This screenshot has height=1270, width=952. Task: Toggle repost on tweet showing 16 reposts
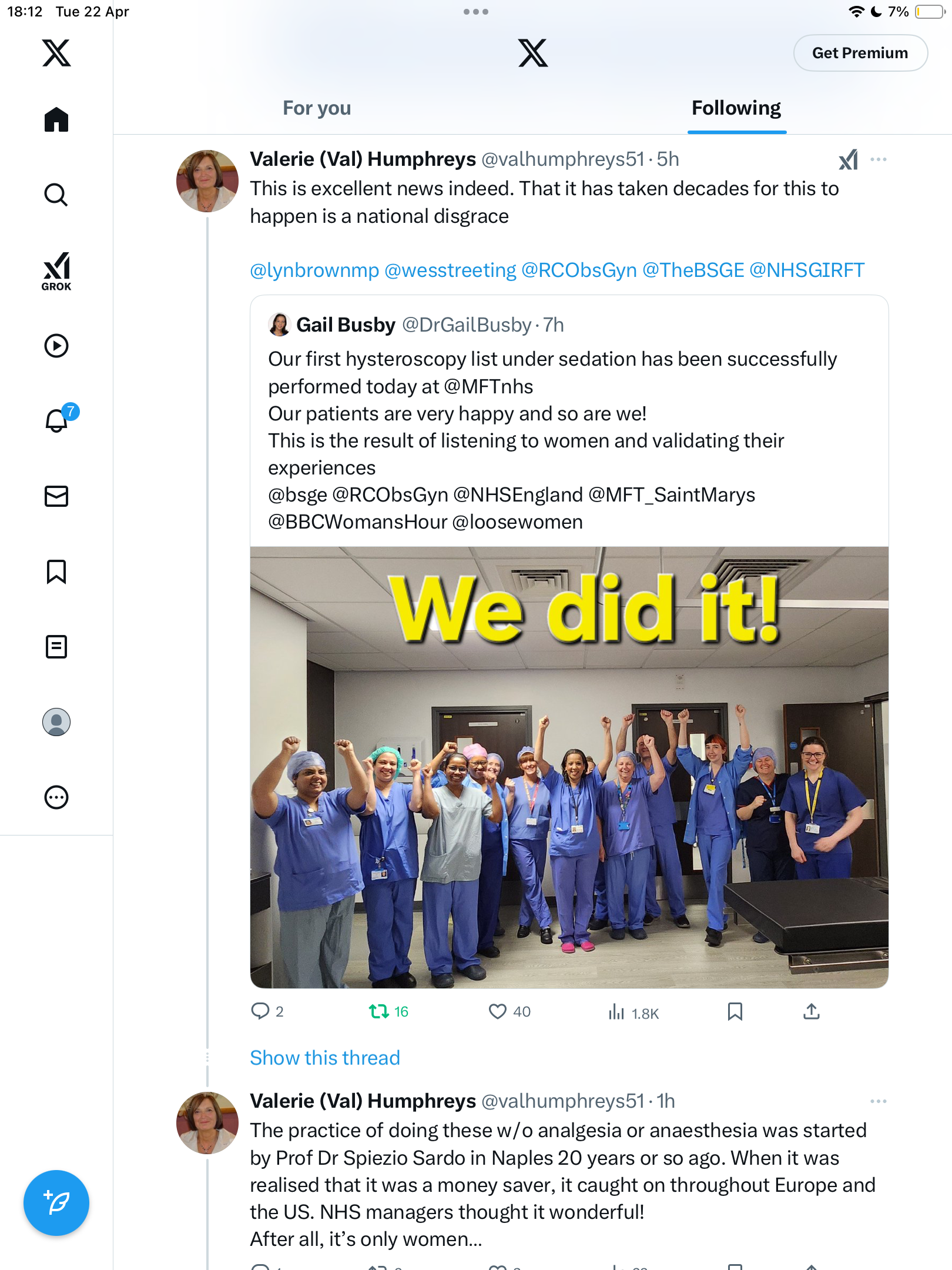click(388, 1011)
